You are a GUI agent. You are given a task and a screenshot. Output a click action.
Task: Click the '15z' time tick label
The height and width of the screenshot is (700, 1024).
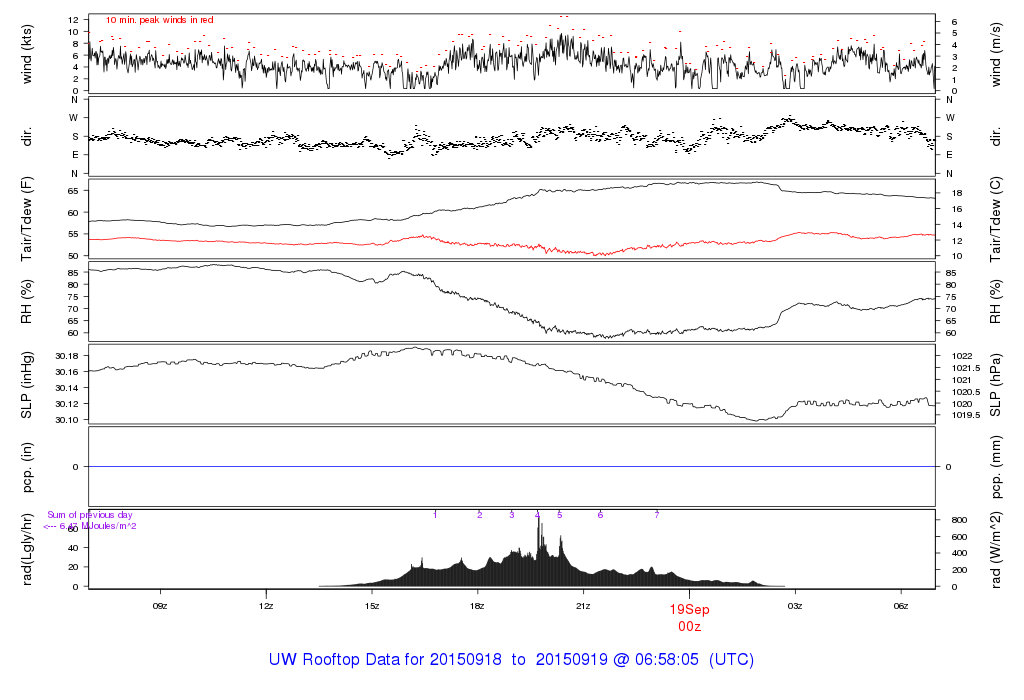click(x=372, y=606)
